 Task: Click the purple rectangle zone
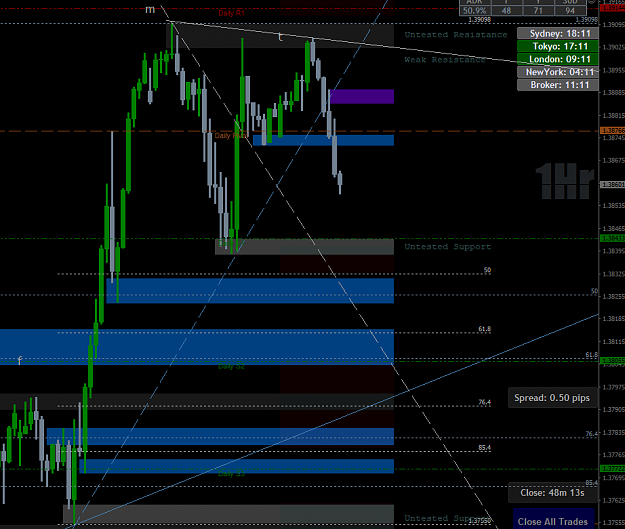coord(362,96)
